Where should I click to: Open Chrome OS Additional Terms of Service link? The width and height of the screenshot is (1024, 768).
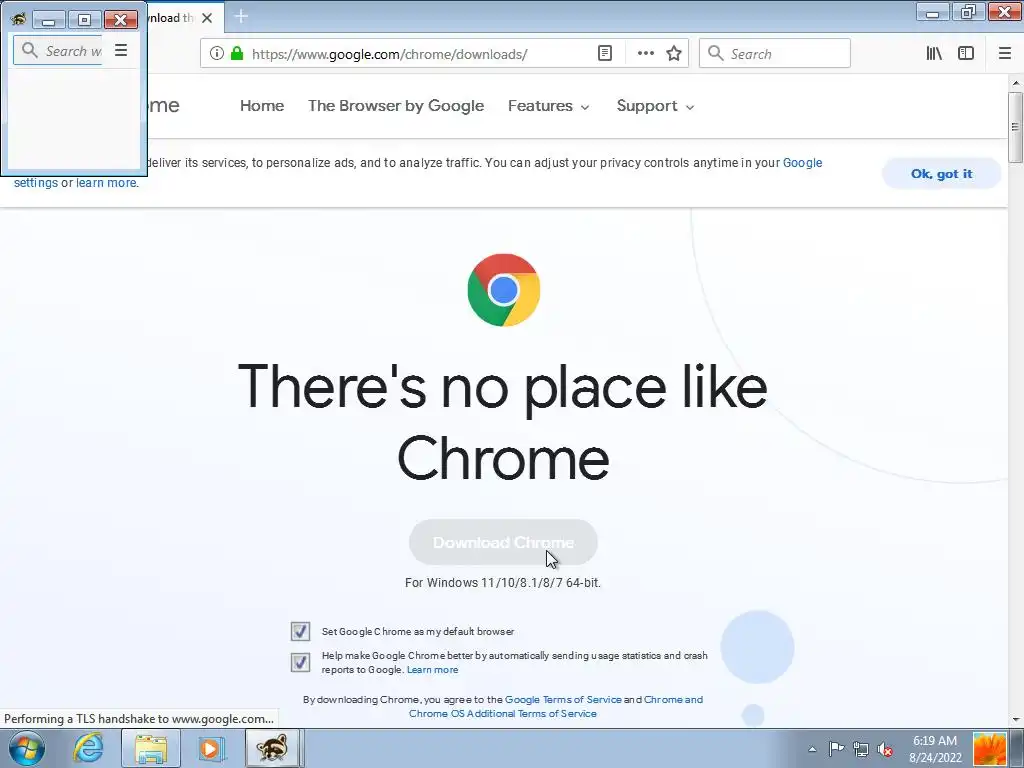tap(503, 713)
